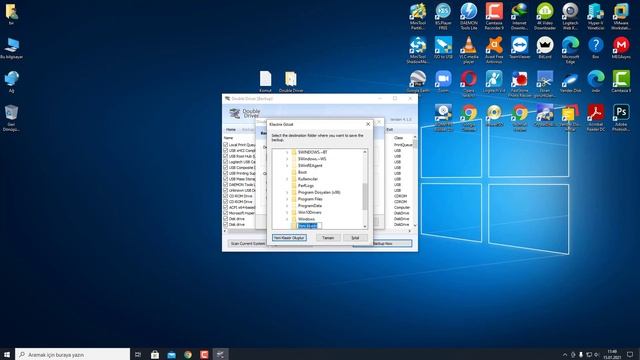The image size is (640, 360).
Task: Click the taskbar search box
Action: tap(73, 354)
